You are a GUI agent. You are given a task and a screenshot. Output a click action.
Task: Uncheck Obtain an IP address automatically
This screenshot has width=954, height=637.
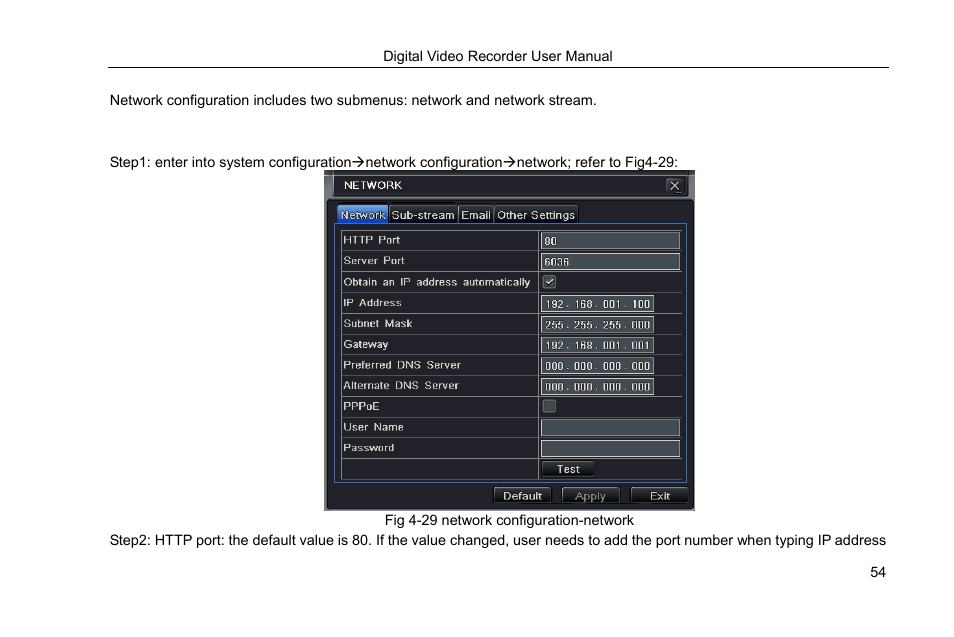point(549,282)
